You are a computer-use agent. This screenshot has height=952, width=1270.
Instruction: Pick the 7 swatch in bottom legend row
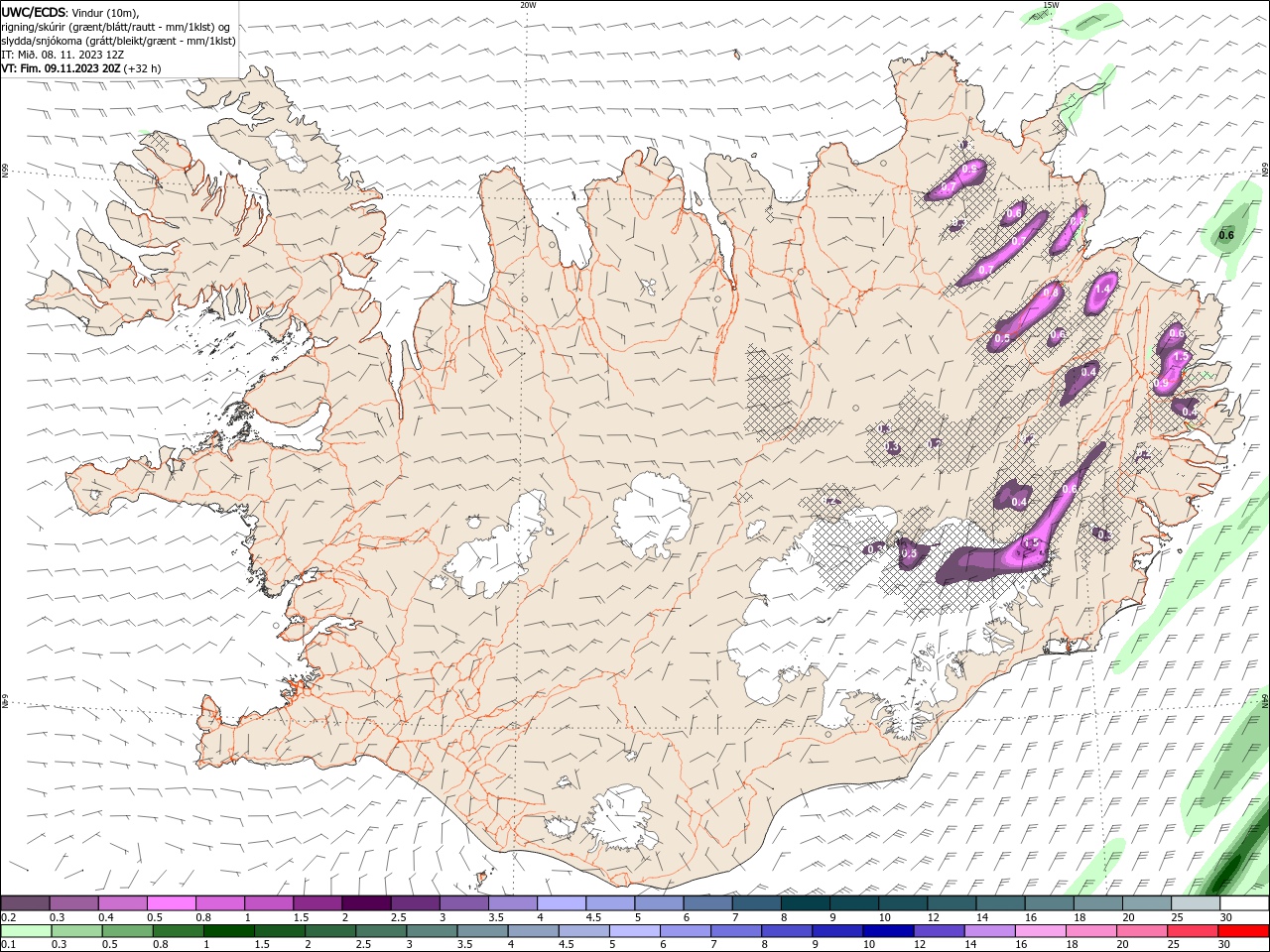pyautogui.click(x=735, y=931)
